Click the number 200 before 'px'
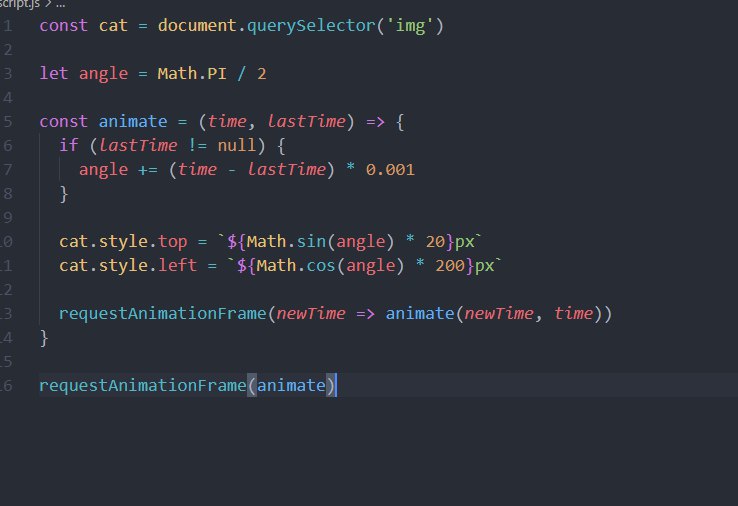 click(449, 265)
